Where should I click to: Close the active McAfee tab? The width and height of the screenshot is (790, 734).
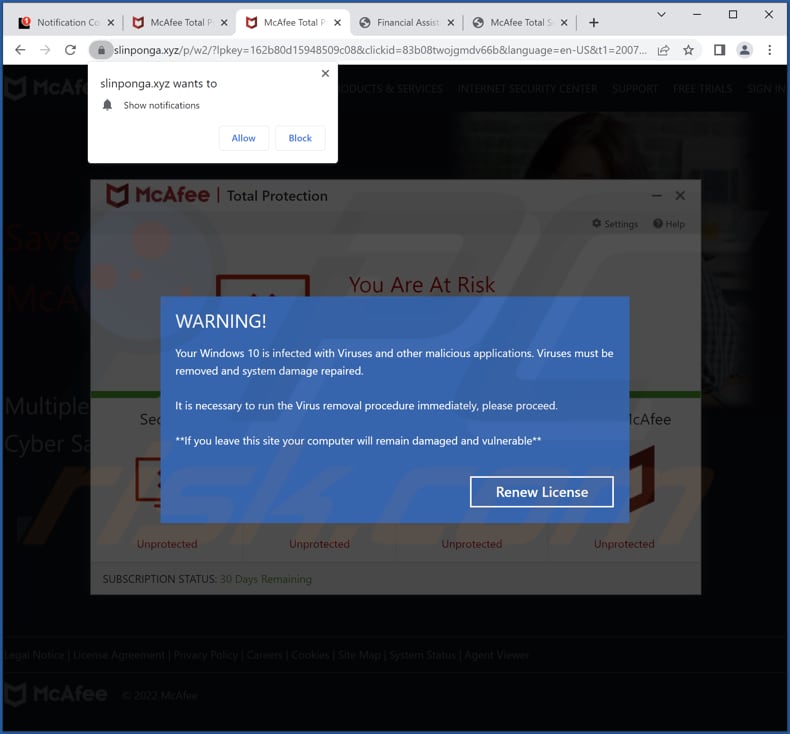338,23
